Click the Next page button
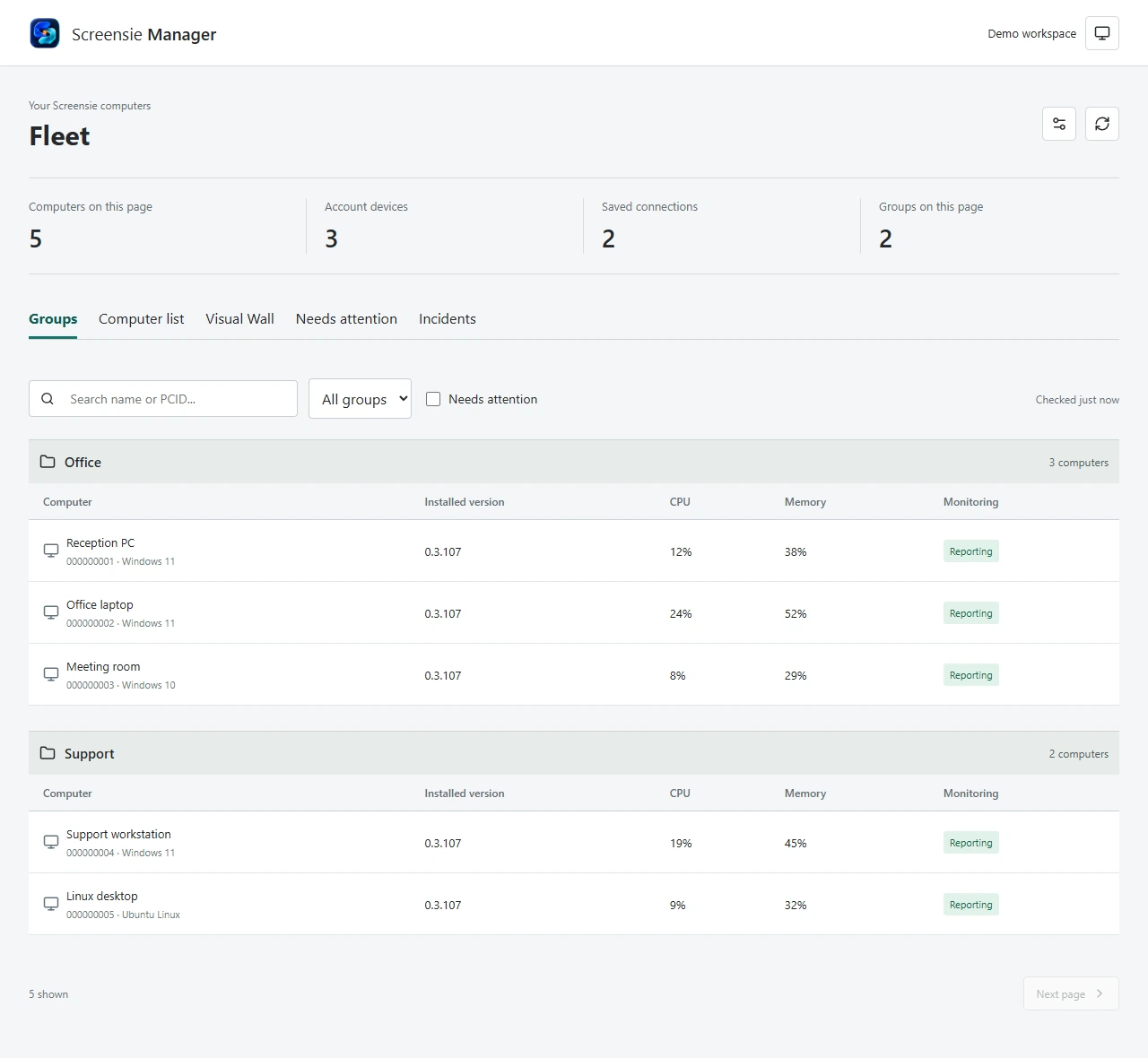Screen dimensions: 1148x1058 tap(1071, 993)
